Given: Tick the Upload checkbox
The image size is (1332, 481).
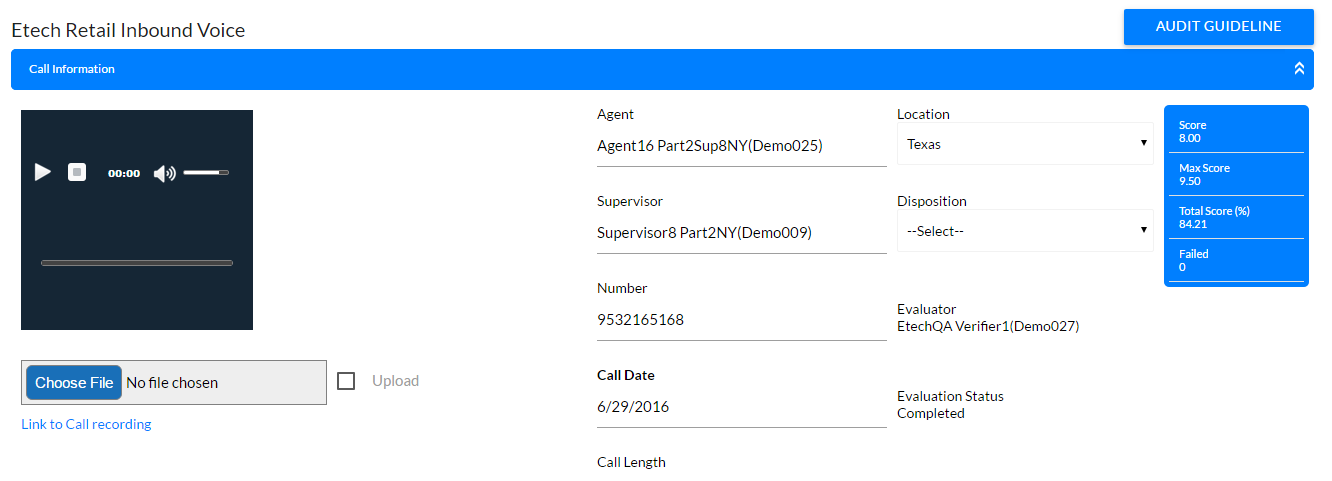Looking at the screenshot, I should 346,381.
